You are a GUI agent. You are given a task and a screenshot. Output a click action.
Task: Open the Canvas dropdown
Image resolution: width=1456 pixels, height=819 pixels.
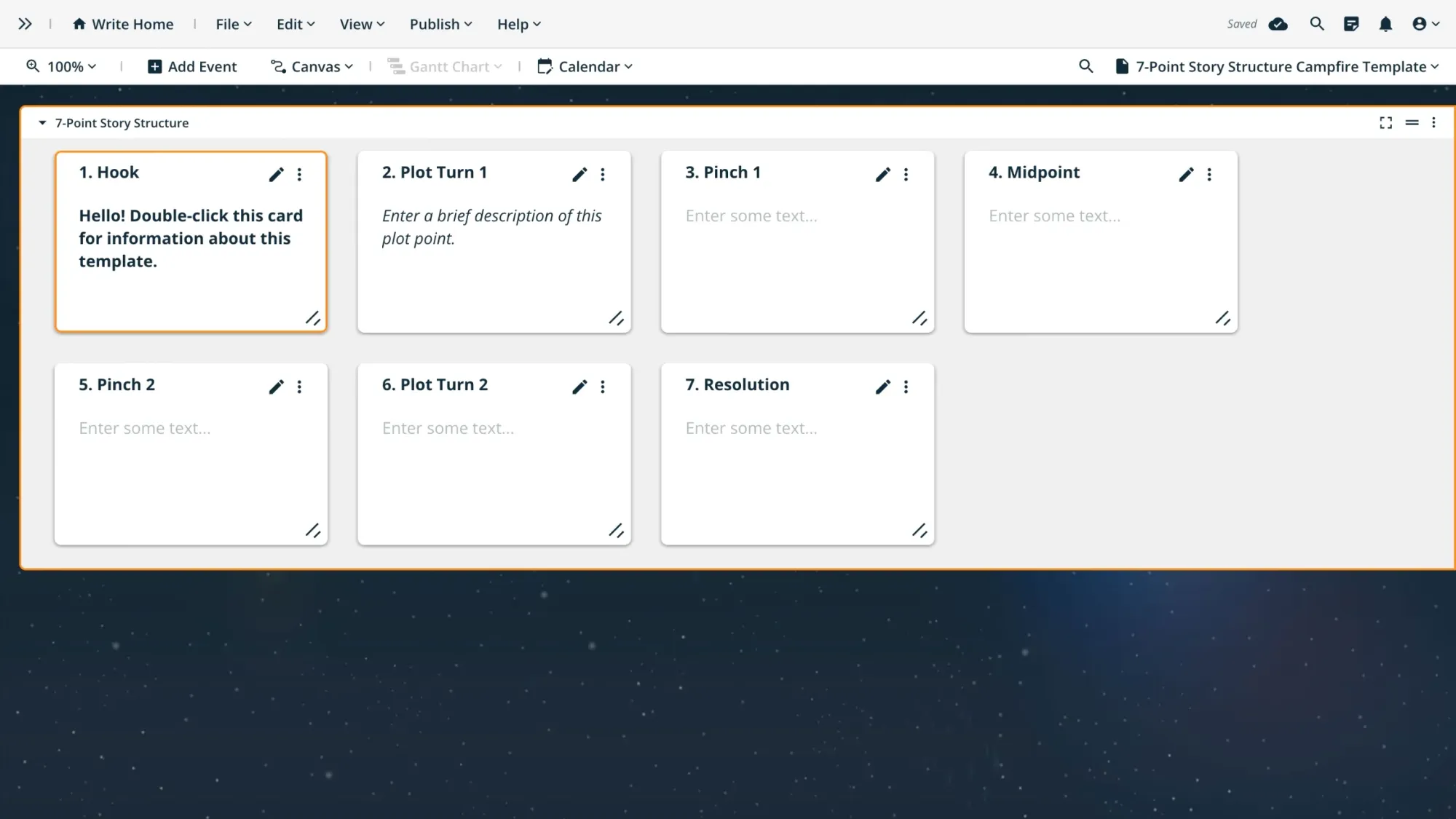[x=312, y=66]
